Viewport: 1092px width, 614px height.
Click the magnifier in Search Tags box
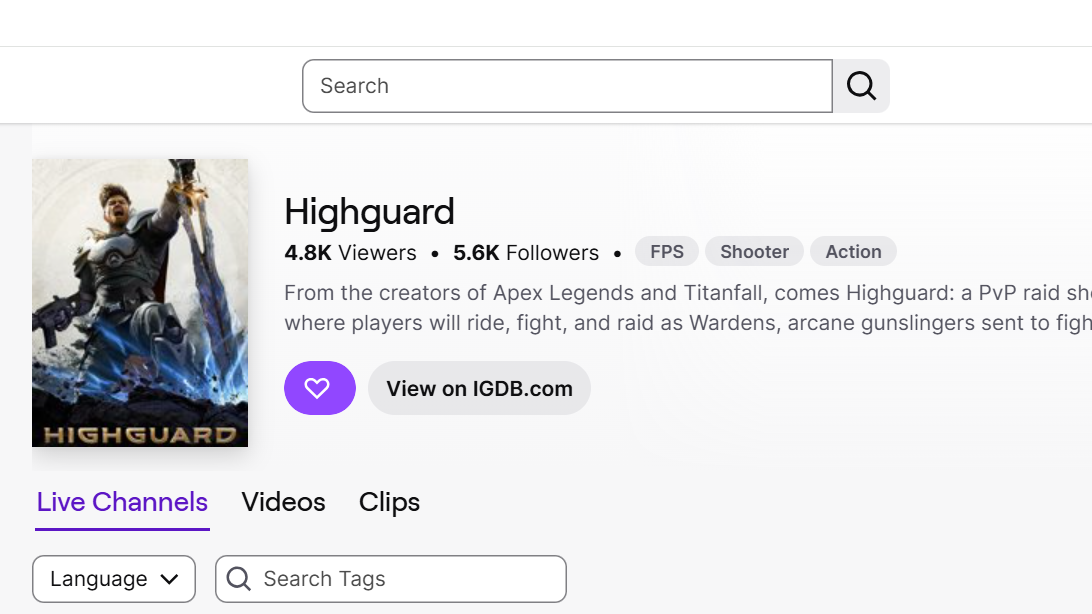click(x=239, y=578)
